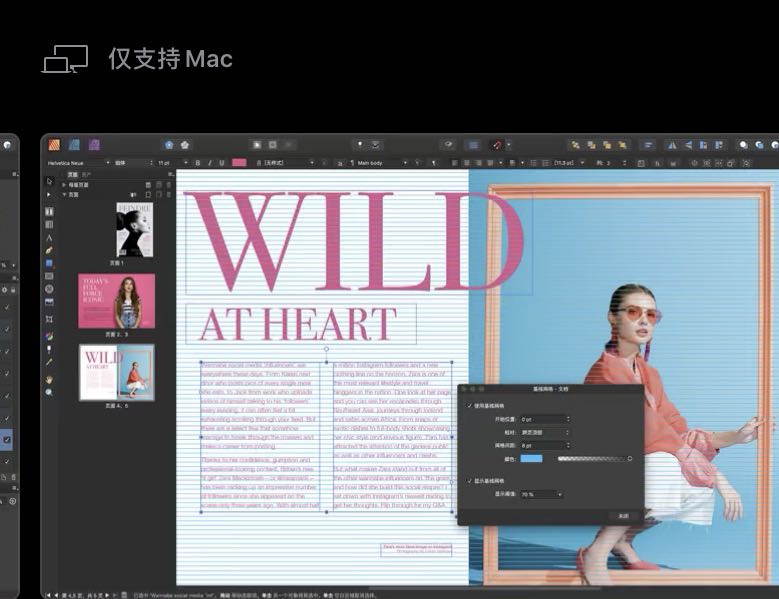The height and width of the screenshot is (599, 779).
Task: Select the hand View tool
Action: (49, 380)
